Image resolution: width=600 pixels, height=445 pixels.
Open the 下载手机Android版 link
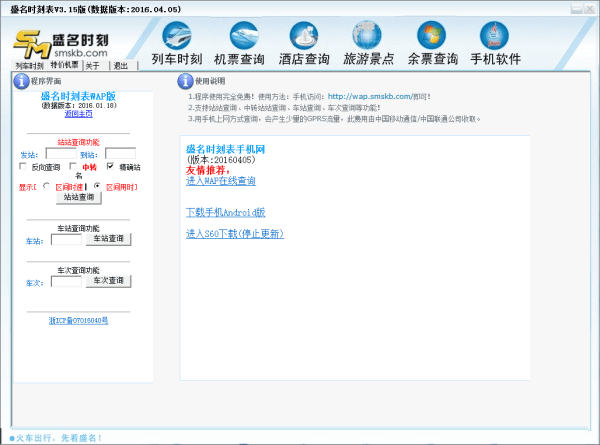click(x=225, y=212)
